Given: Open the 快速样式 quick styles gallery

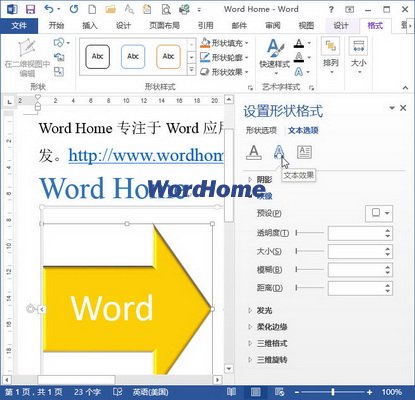Looking at the screenshot, I should click(275, 57).
